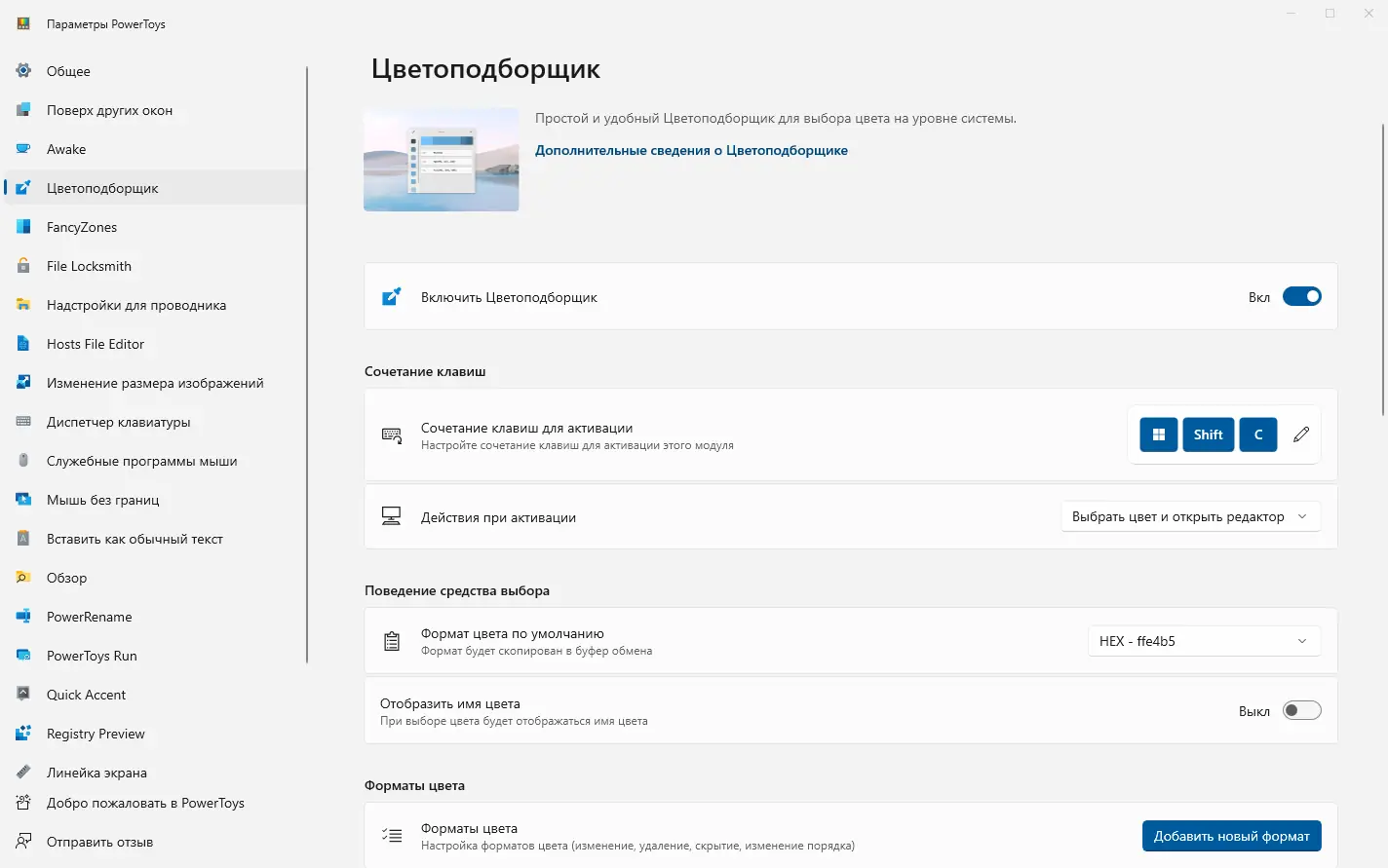
Task: Disable the Включить Цветоподборщик switch
Action: [1301, 297]
